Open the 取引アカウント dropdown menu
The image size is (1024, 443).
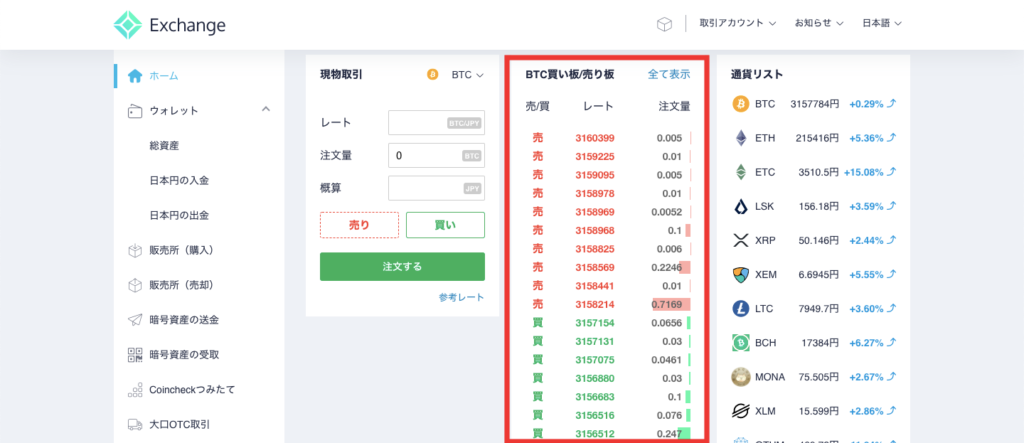click(x=738, y=23)
